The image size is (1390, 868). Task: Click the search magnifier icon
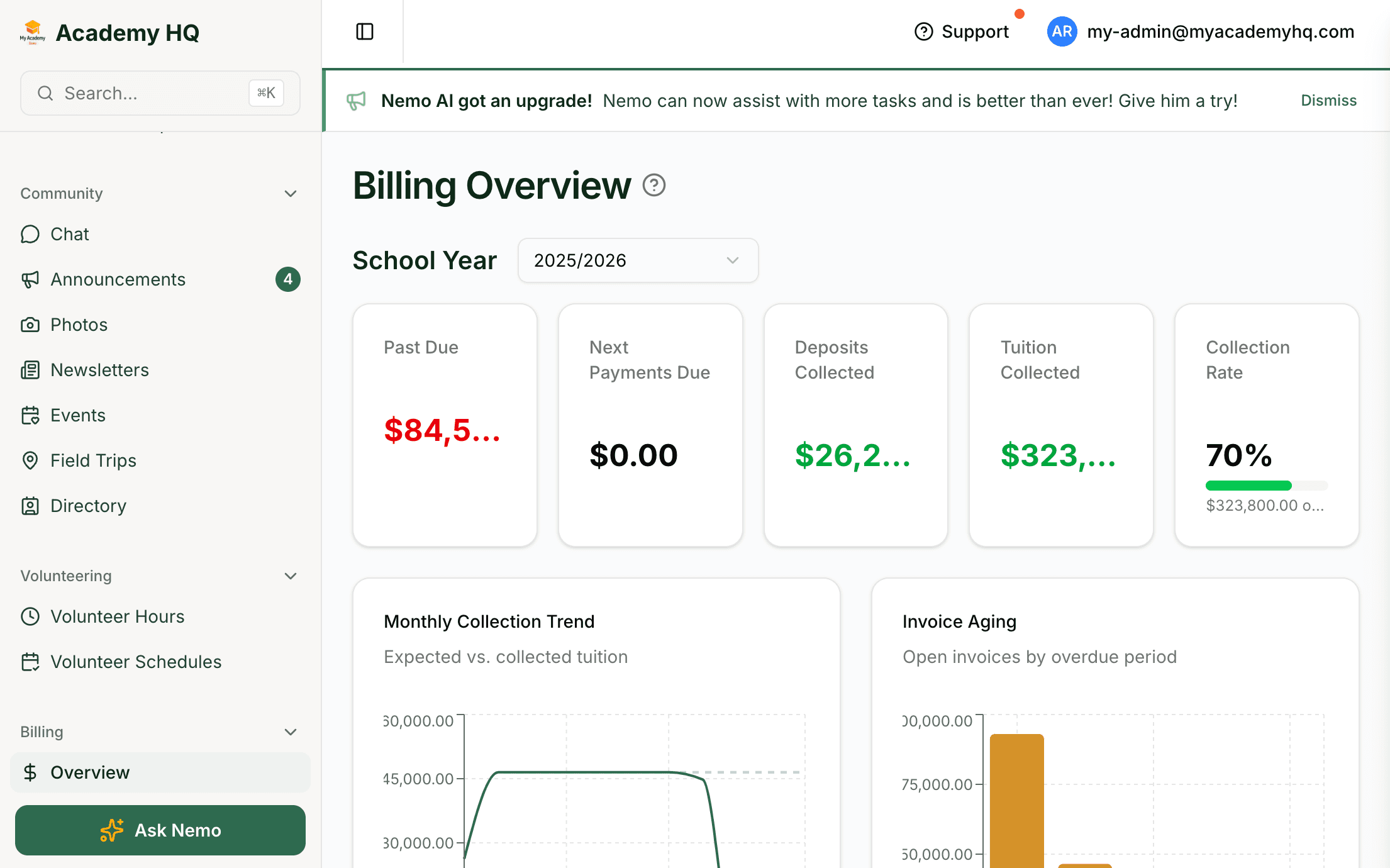[45, 93]
